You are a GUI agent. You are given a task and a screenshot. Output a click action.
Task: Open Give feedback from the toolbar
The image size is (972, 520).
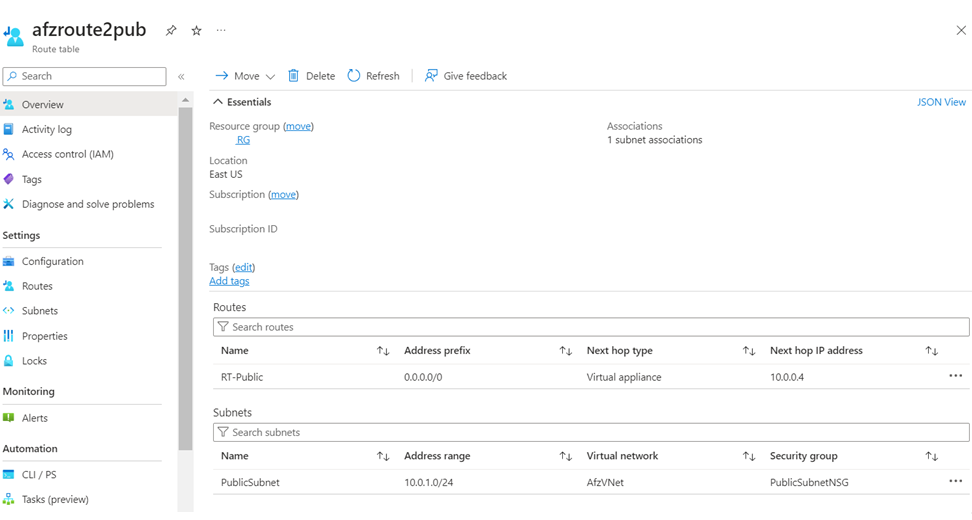(x=431, y=76)
